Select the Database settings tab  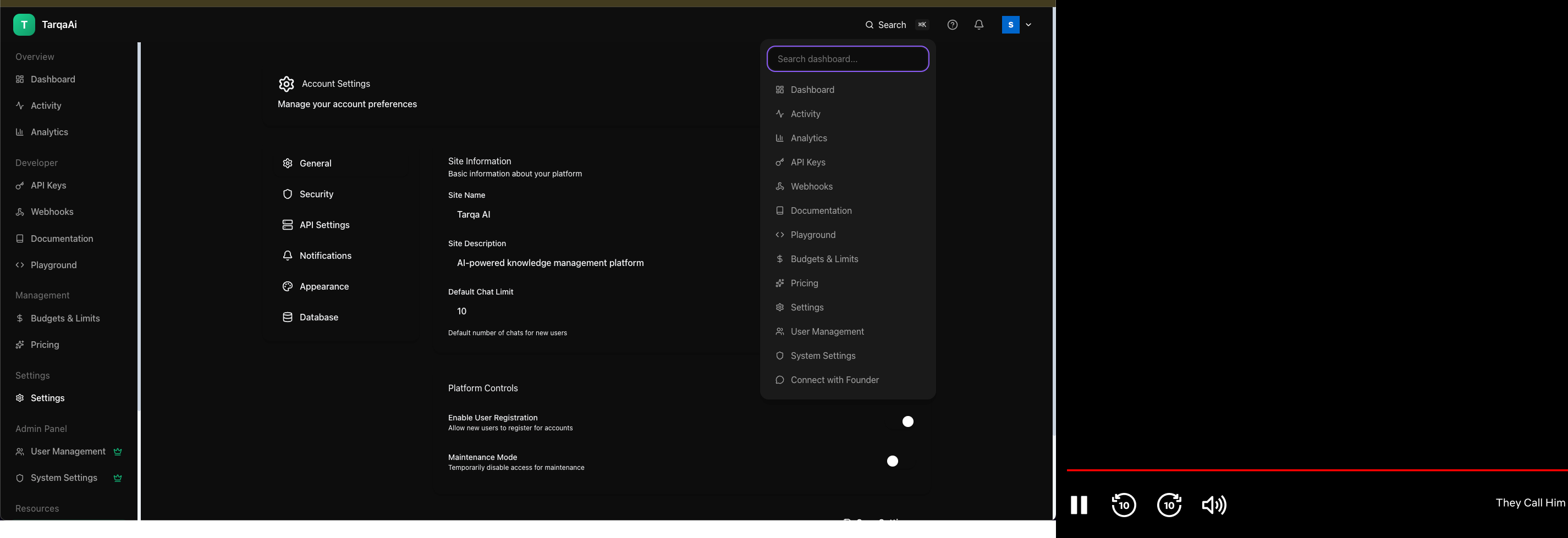343,317
